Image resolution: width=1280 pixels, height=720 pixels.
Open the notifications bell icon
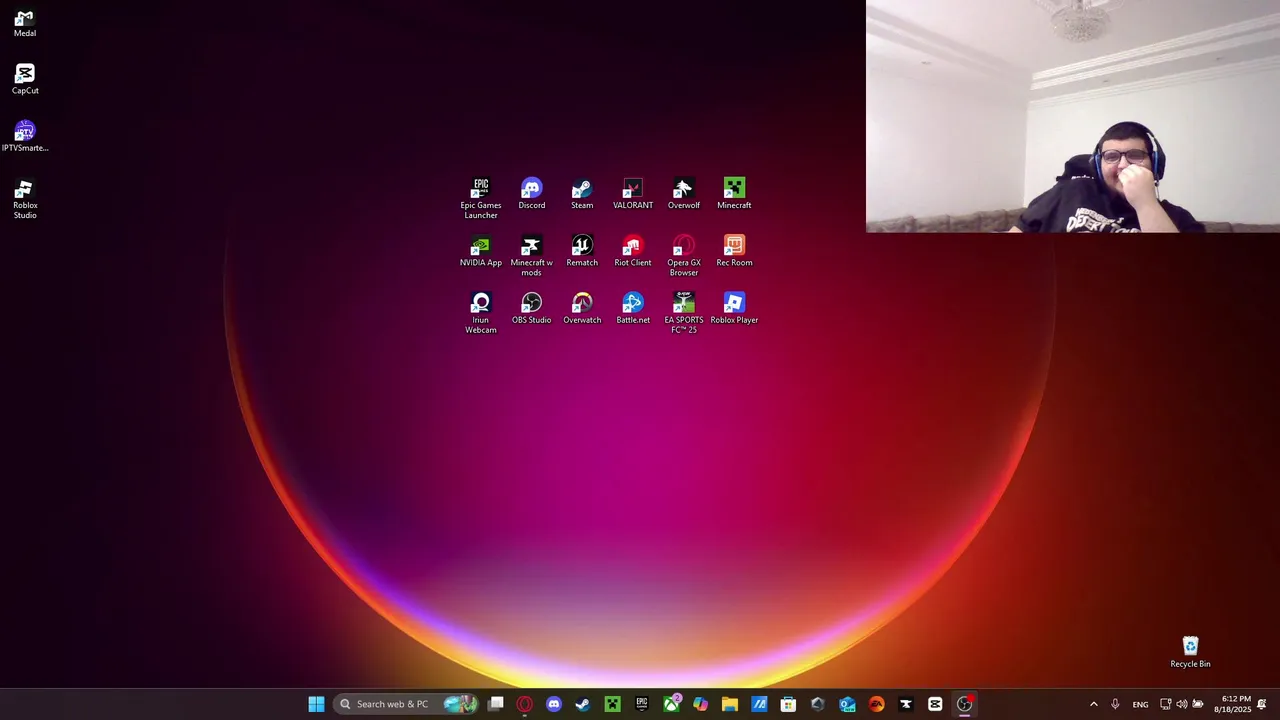(x=1262, y=704)
